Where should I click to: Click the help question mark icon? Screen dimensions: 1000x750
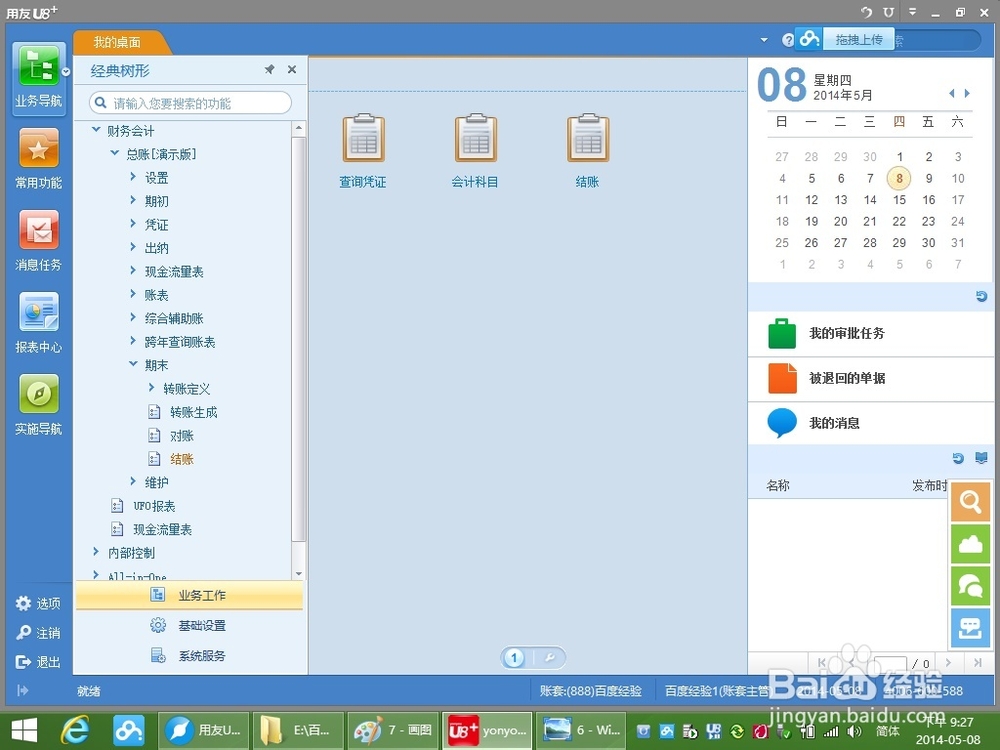[788, 38]
